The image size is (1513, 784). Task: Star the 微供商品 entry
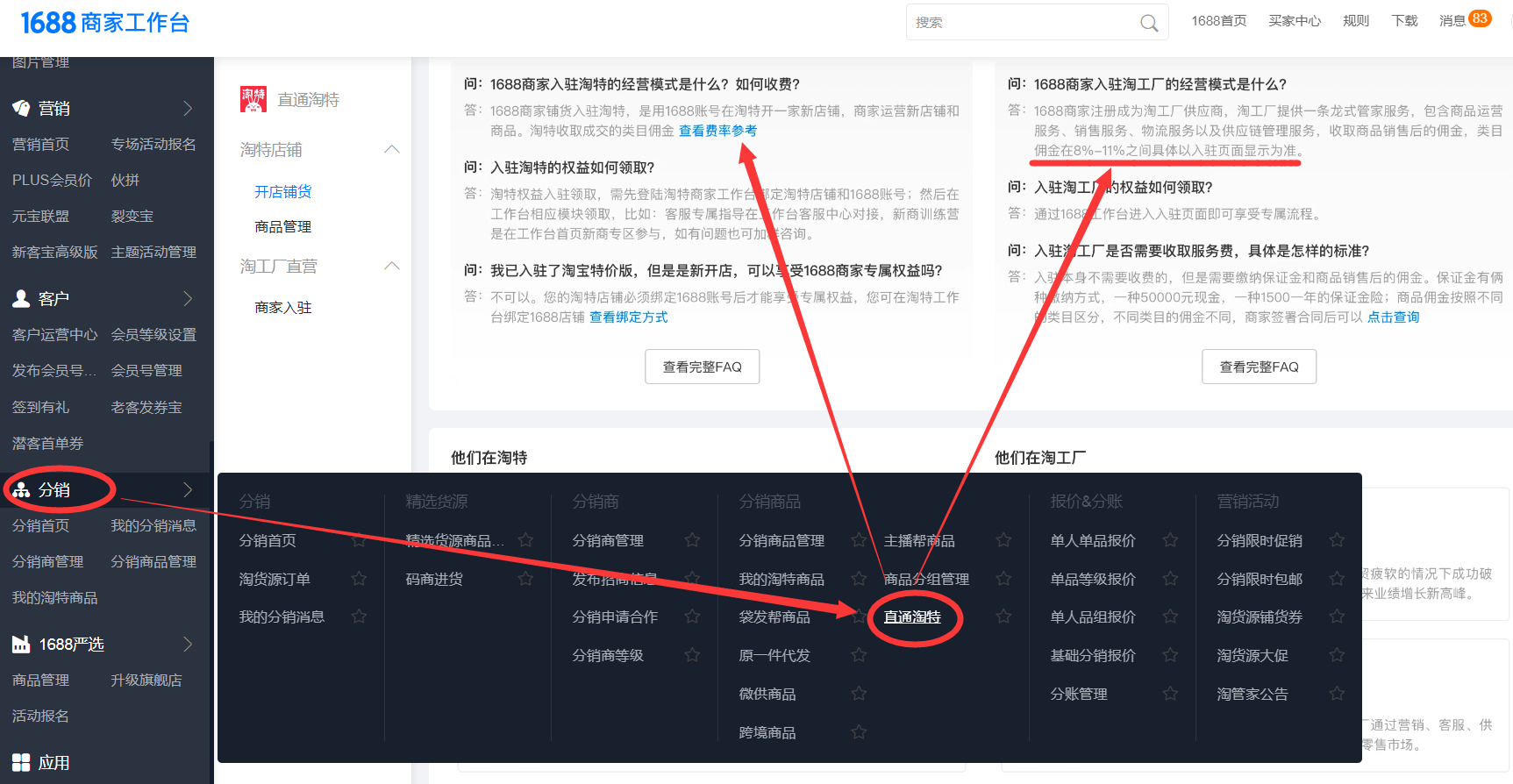[x=859, y=694]
